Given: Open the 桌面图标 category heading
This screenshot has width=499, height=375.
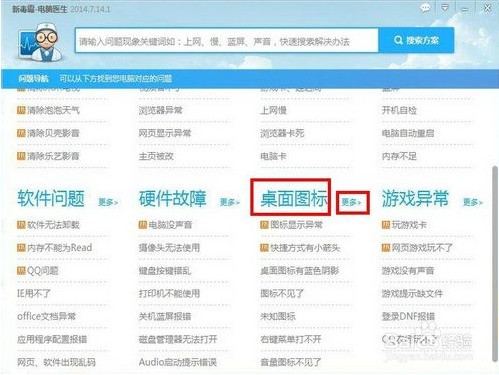Looking at the screenshot, I should 294,198.
